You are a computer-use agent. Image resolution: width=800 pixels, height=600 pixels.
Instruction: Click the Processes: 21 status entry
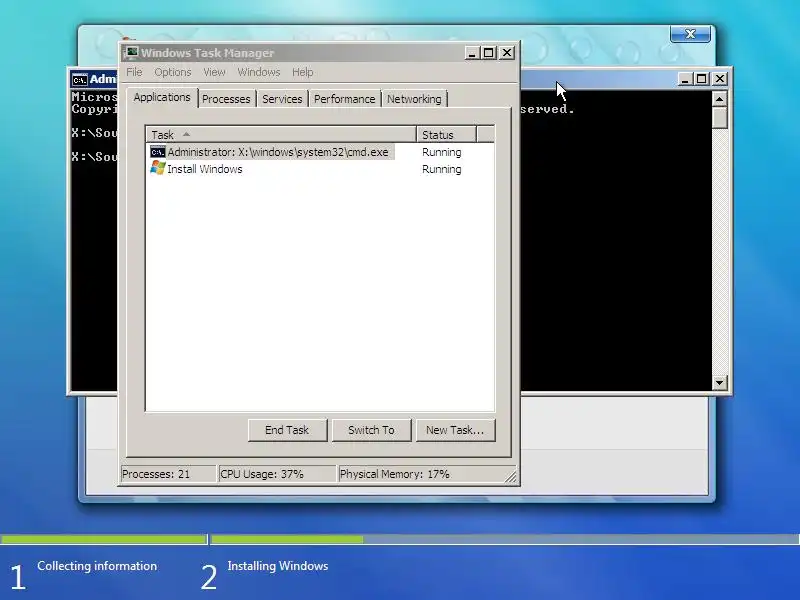point(168,474)
